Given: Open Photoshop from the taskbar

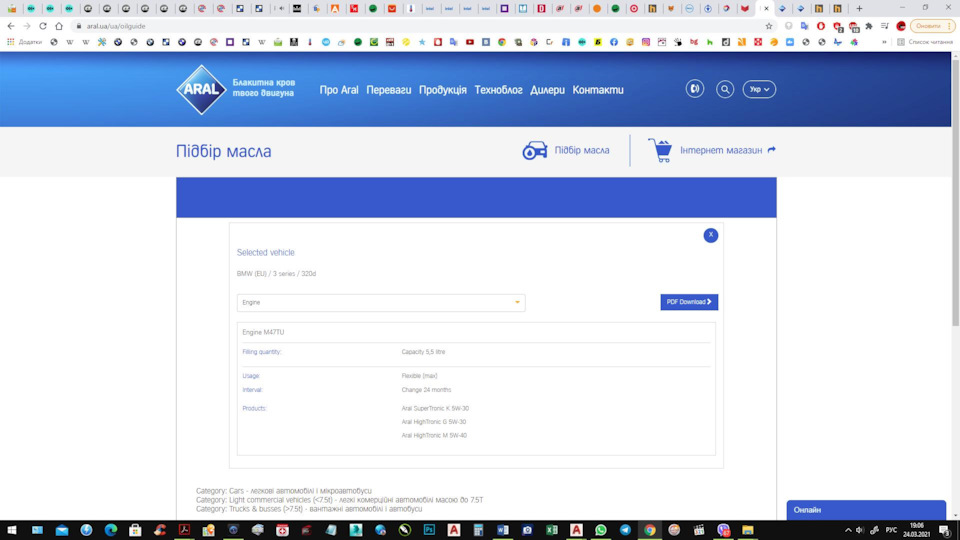Looking at the screenshot, I should tap(429, 530).
